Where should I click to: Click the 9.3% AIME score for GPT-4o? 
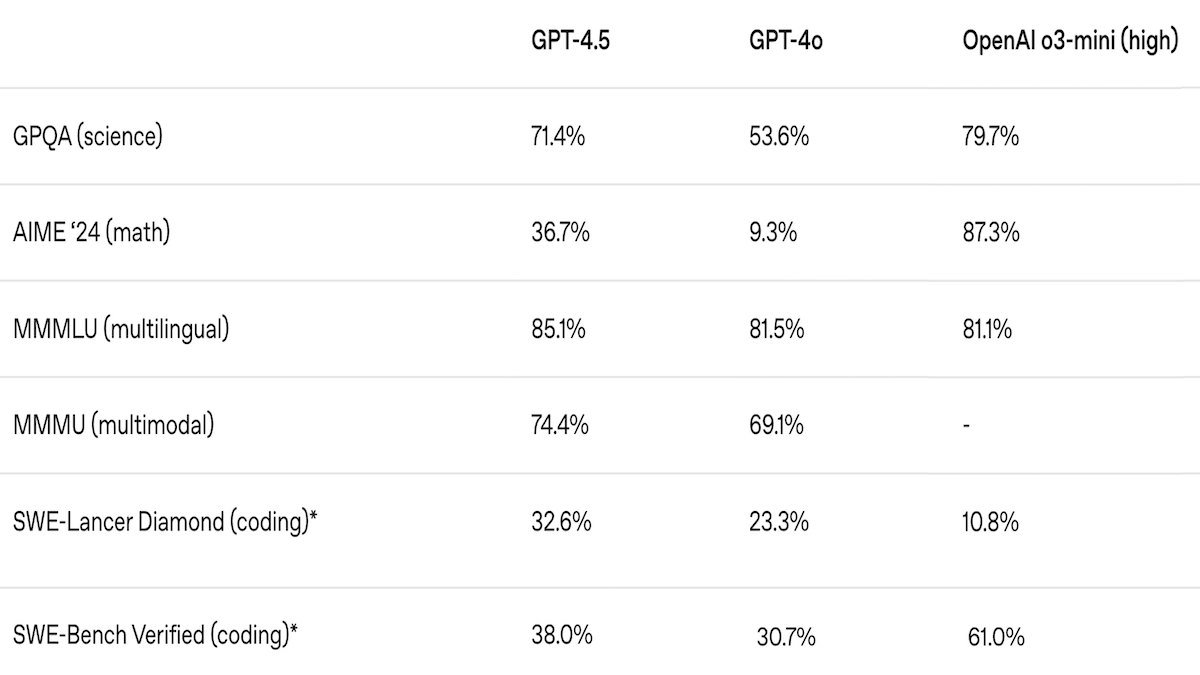774,233
